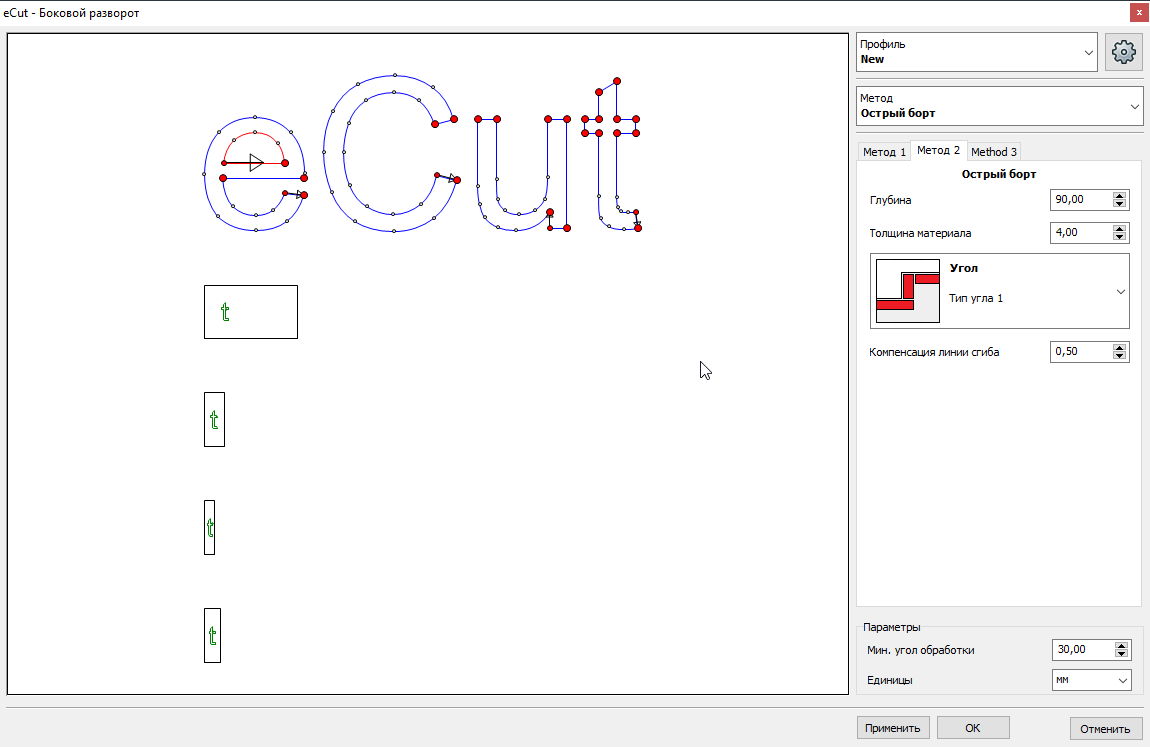The height and width of the screenshot is (747, 1150).
Task: Open the Method 3 tab
Action: [994, 152]
